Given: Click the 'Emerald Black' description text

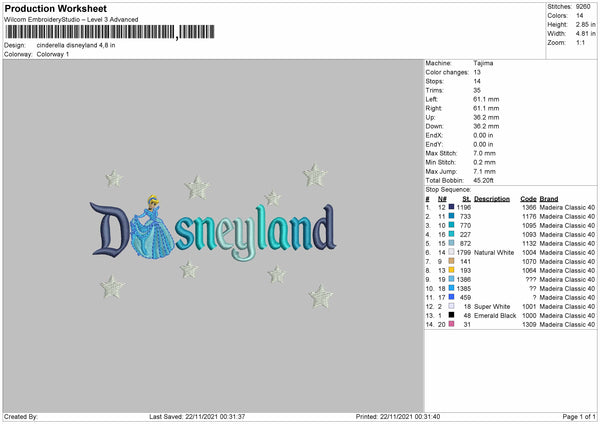Looking at the screenshot, I should [495, 315].
